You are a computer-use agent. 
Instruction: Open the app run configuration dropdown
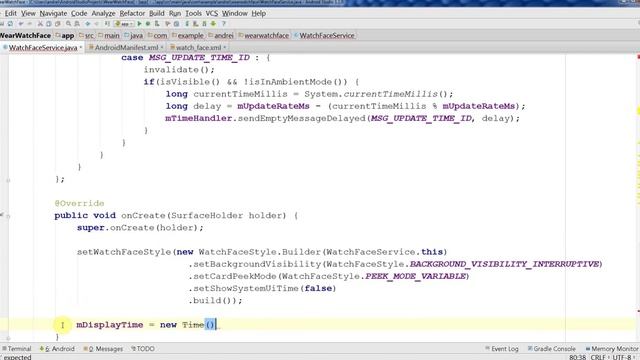click(x=124, y=24)
